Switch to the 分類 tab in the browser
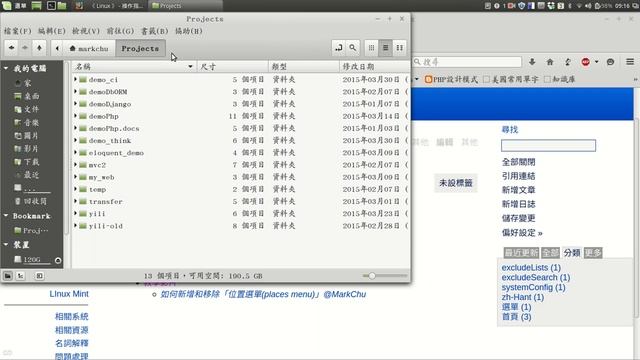640x360 pixels. click(572, 253)
